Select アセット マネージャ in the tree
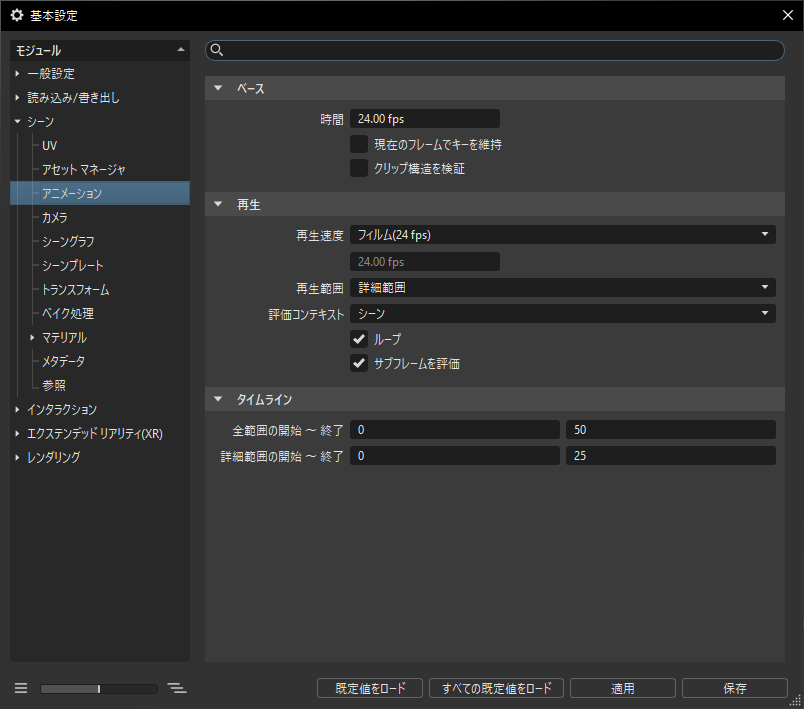Screen dimensions: 804x709 click(84, 169)
